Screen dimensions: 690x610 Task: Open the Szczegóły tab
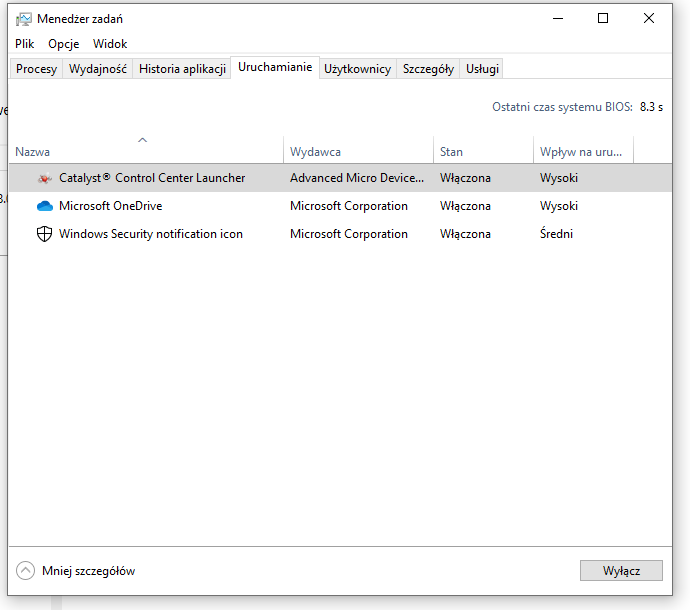tap(428, 69)
